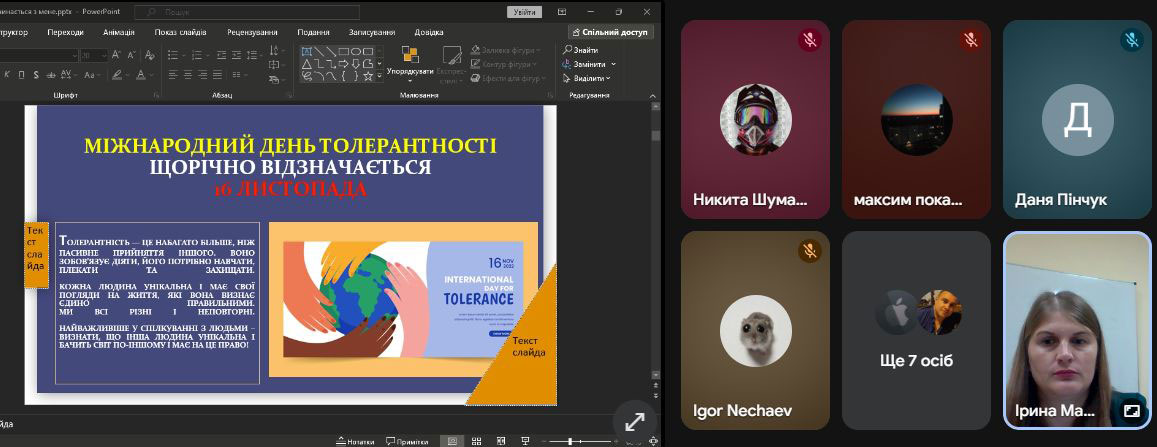Toggle the Нотатки (Notes) pane
Screen dimensions: 1157x447
[x=354, y=441]
